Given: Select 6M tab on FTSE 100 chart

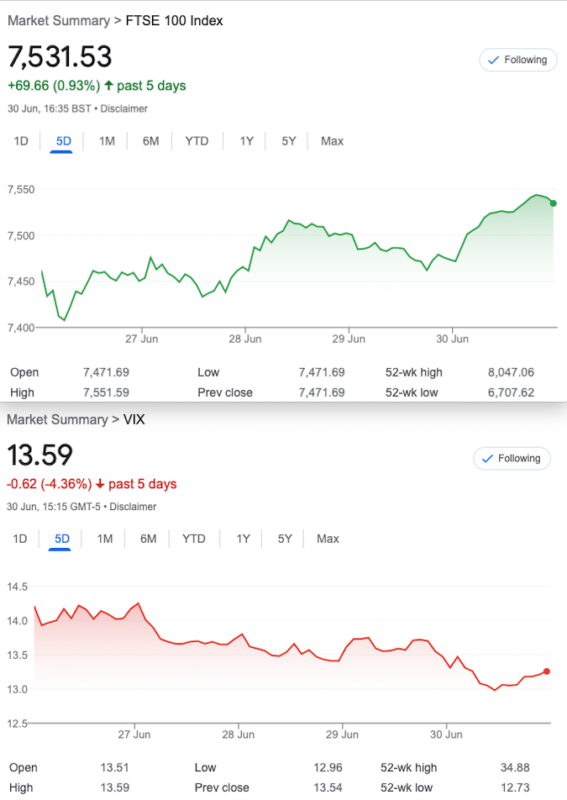Looking at the screenshot, I should point(151,141).
